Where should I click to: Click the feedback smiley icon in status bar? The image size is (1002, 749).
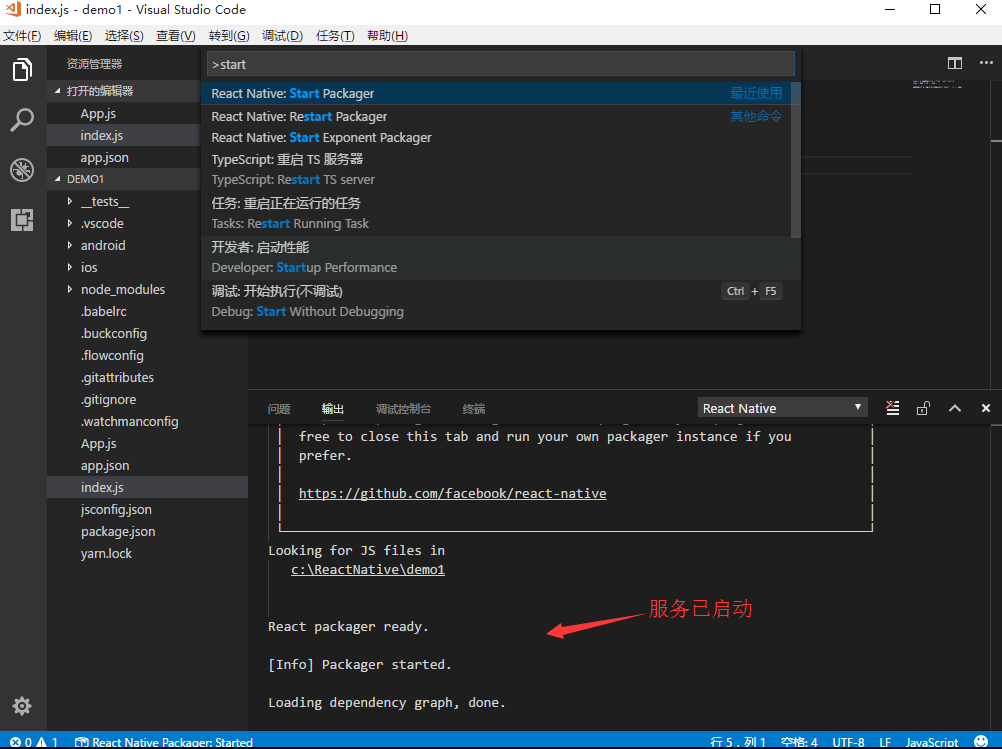(980, 742)
